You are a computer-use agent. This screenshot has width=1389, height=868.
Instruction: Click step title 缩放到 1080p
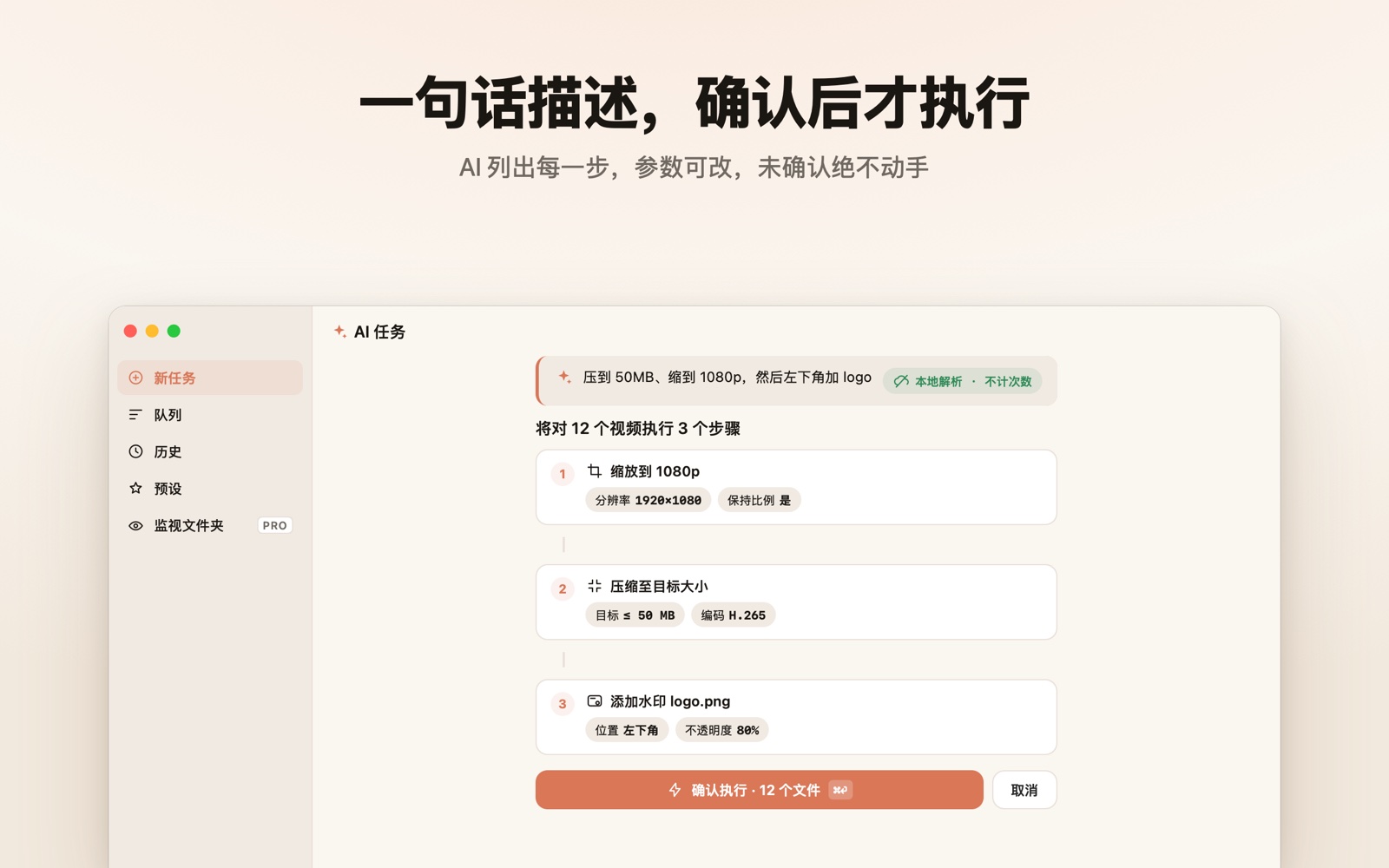coord(655,471)
